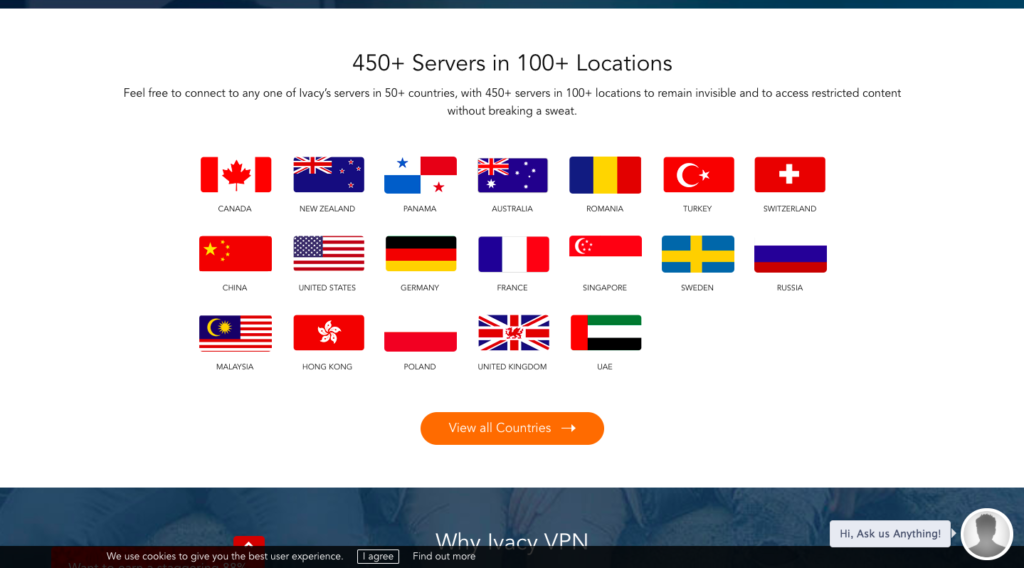Click the UNITED STATES label
Image resolution: width=1024 pixels, height=568 pixels.
tap(327, 288)
